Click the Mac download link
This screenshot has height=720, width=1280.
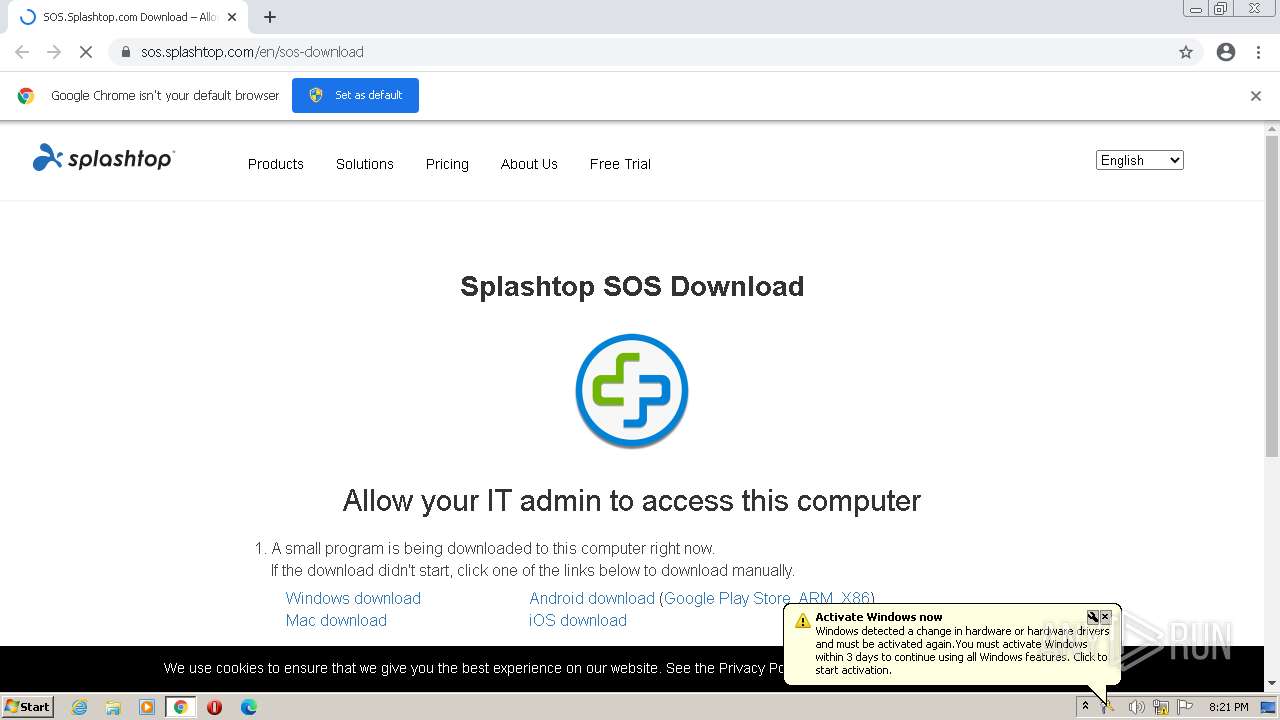336,620
